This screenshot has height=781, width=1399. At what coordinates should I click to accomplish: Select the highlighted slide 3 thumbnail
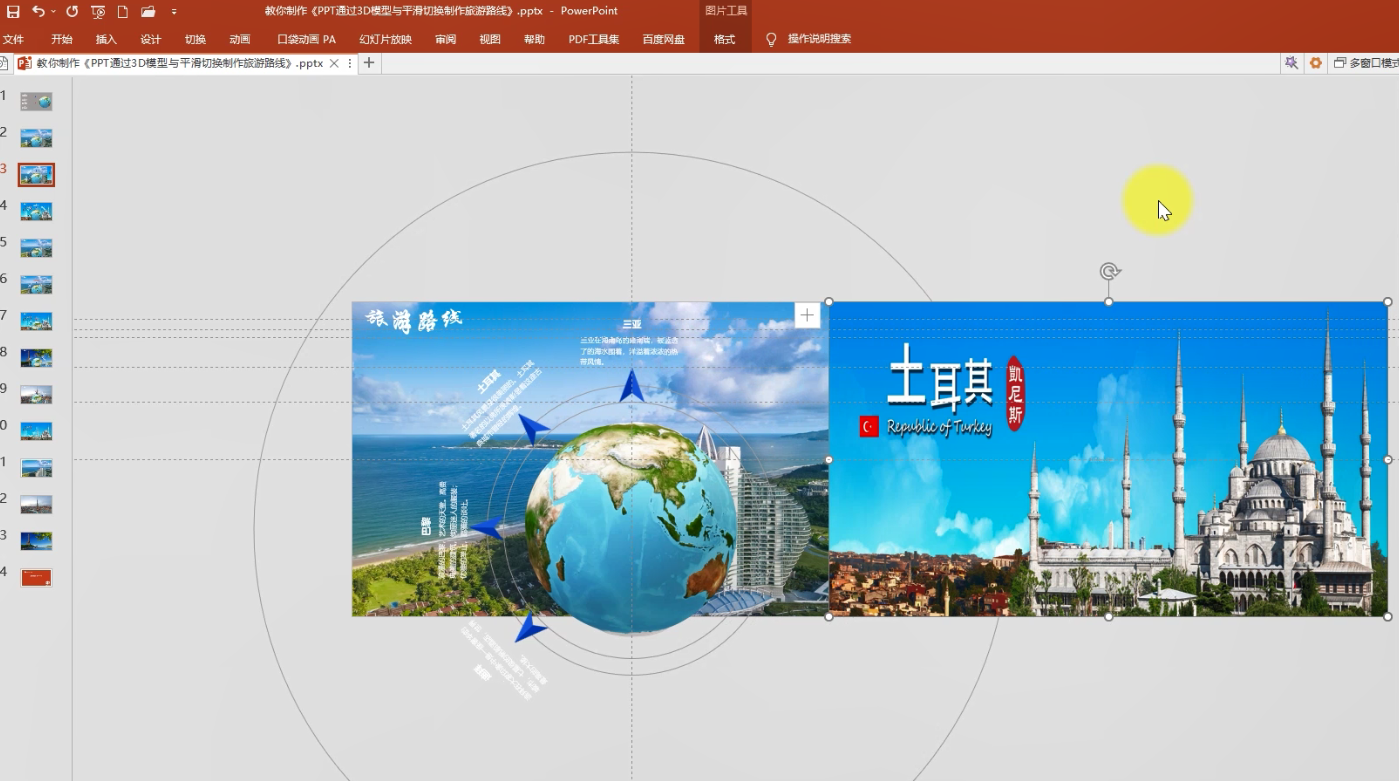click(36, 175)
